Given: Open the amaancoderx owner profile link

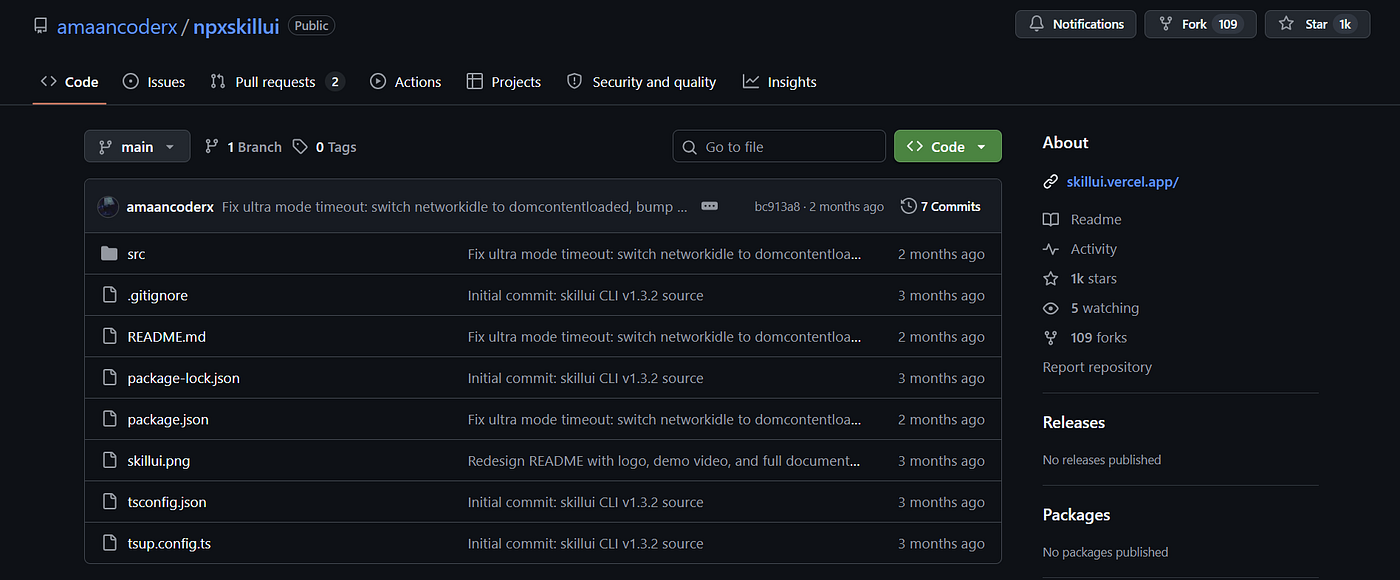Looking at the screenshot, I should pyautogui.click(x=116, y=26).
